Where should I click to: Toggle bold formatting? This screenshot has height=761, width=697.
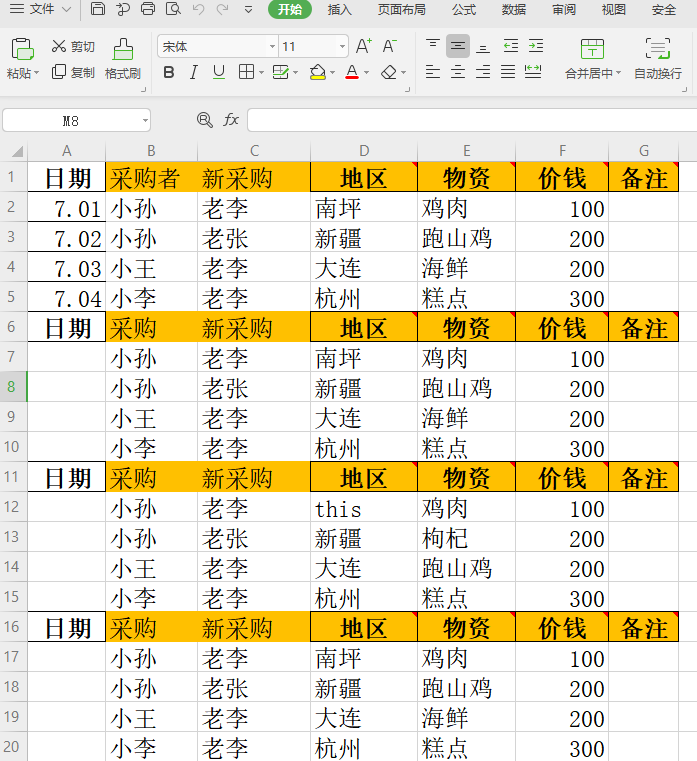(x=169, y=73)
